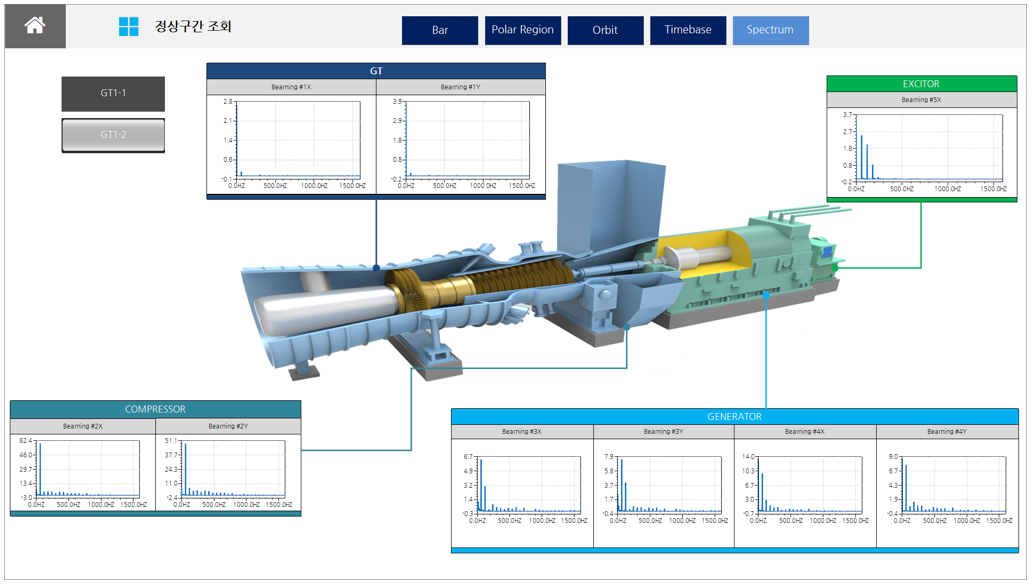The height and width of the screenshot is (585, 1032).
Task: Choose the GT1-2 unit button
Action: click(x=113, y=135)
